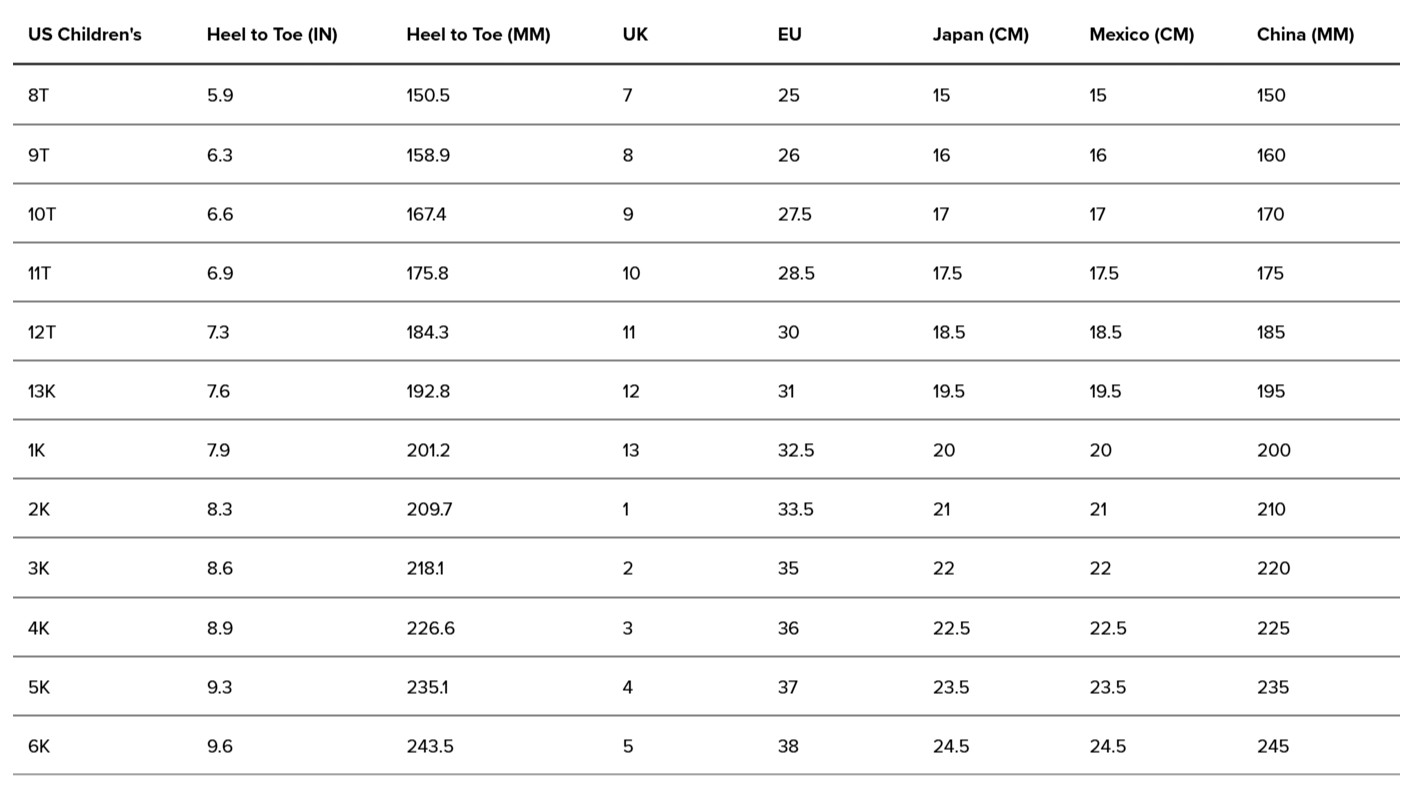The image size is (1421, 792).
Task: Click the China 245 value
Action: (x=1272, y=746)
